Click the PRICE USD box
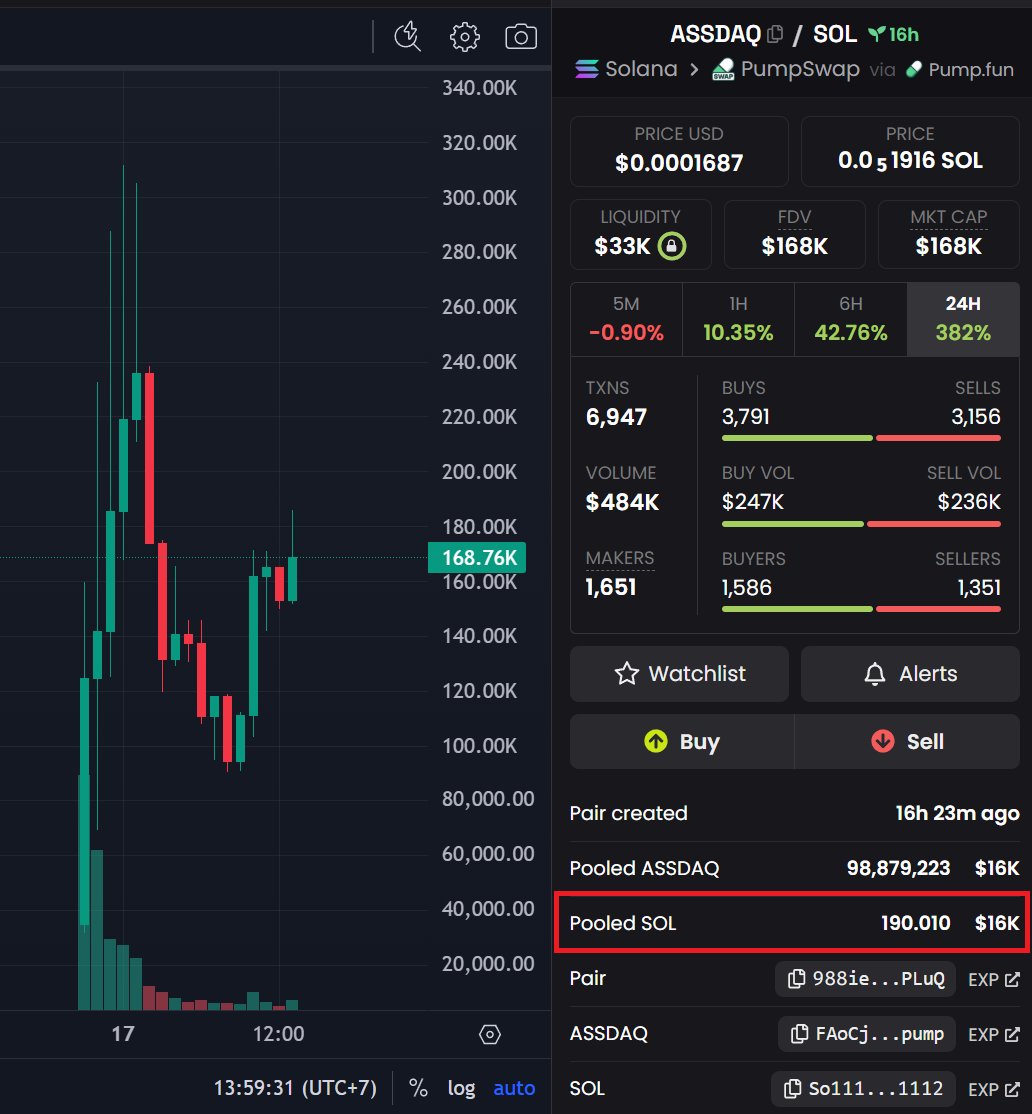Image resolution: width=1032 pixels, height=1114 pixels. tap(679, 151)
